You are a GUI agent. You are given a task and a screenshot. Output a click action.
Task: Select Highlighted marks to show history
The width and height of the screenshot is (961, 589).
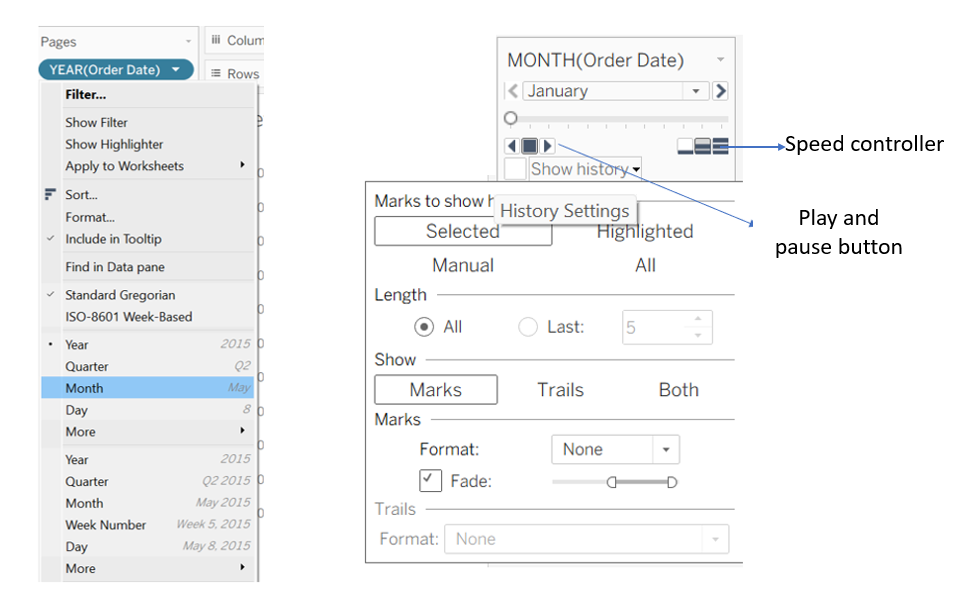[x=645, y=232]
